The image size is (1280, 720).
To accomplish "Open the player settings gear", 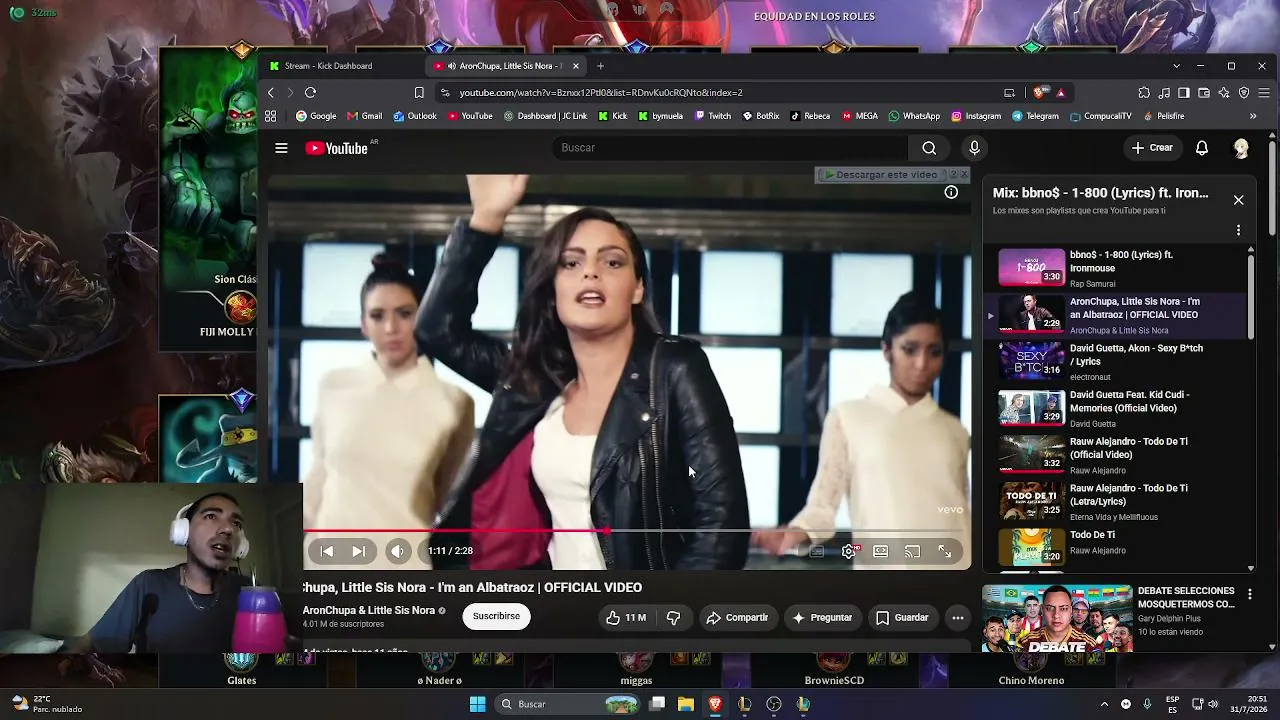I will point(849,551).
